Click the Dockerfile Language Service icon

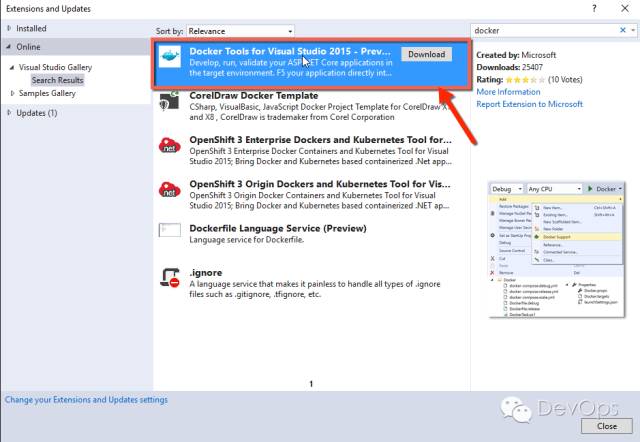tap(169, 230)
